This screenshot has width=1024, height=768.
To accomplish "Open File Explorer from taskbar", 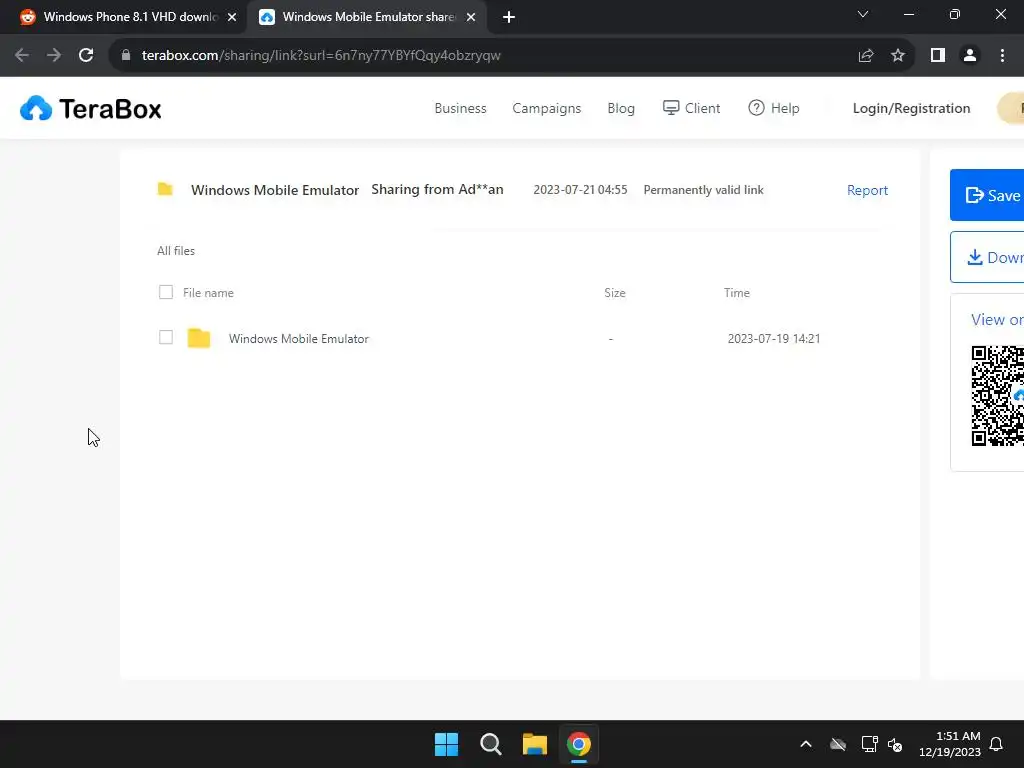I will click(x=534, y=744).
